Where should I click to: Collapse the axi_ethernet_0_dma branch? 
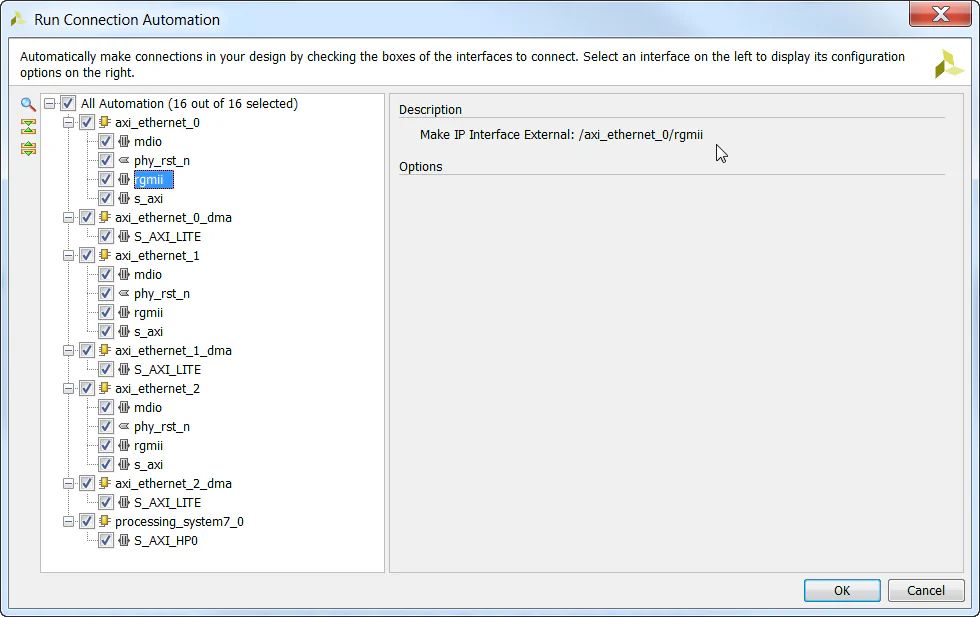(x=68, y=217)
